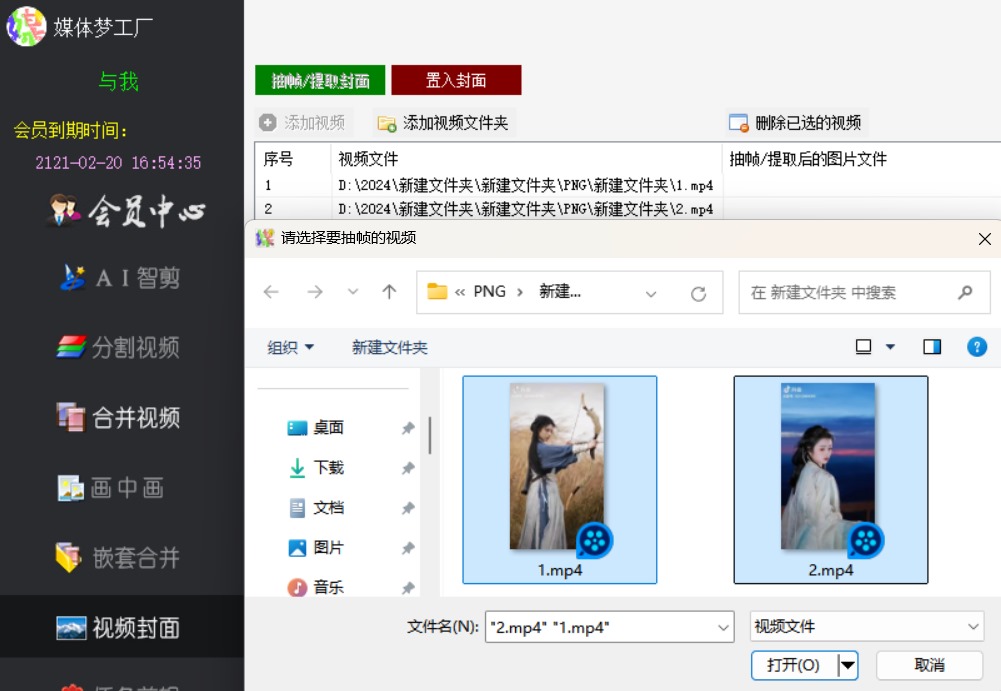Open the dialog help button

pyautogui.click(x=977, y=347)
